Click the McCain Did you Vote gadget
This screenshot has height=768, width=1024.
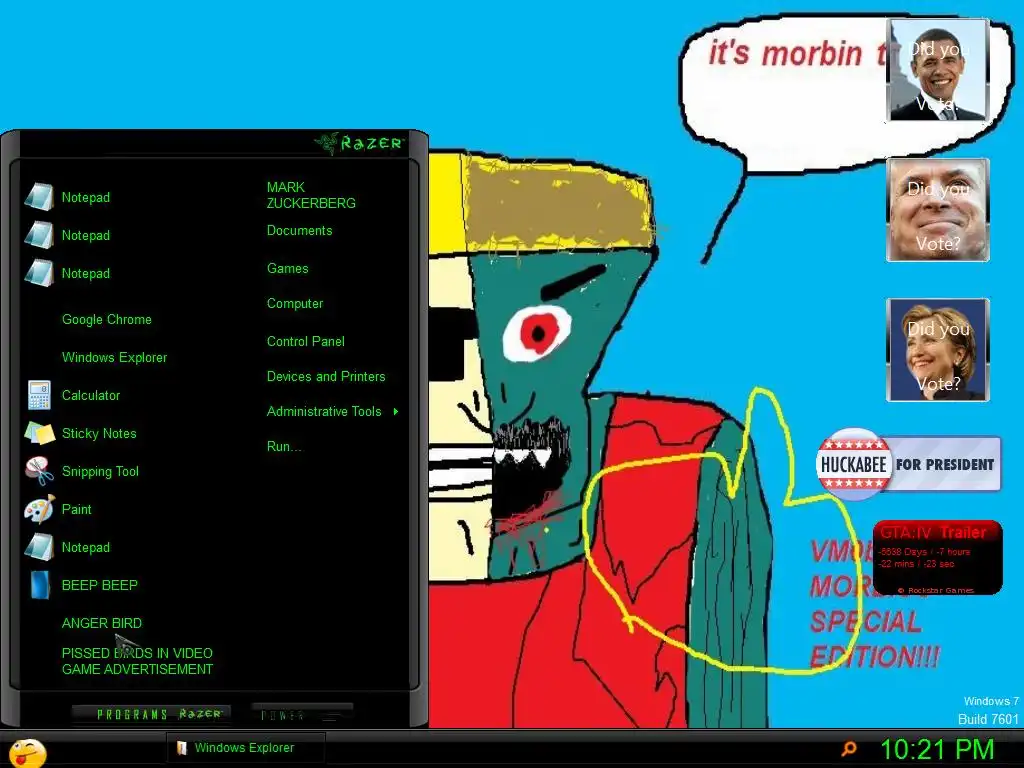point(937,210)
